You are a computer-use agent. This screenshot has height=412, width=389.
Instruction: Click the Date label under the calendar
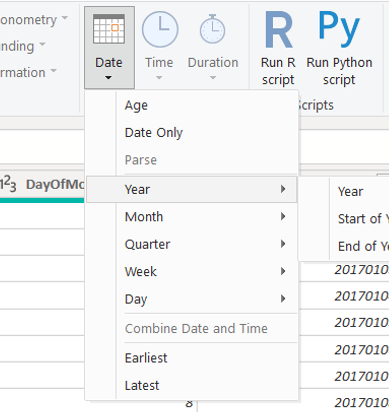click(109, 63)
